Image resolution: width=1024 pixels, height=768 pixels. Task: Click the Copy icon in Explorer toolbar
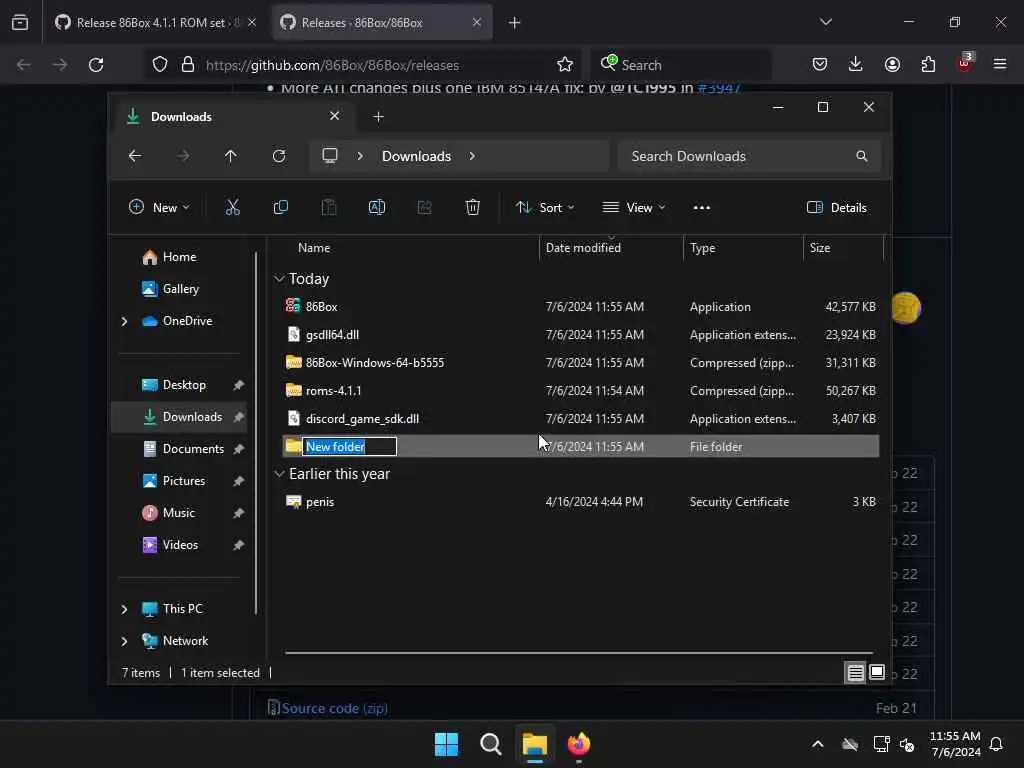pyautogui.click(x=281, y=208)
